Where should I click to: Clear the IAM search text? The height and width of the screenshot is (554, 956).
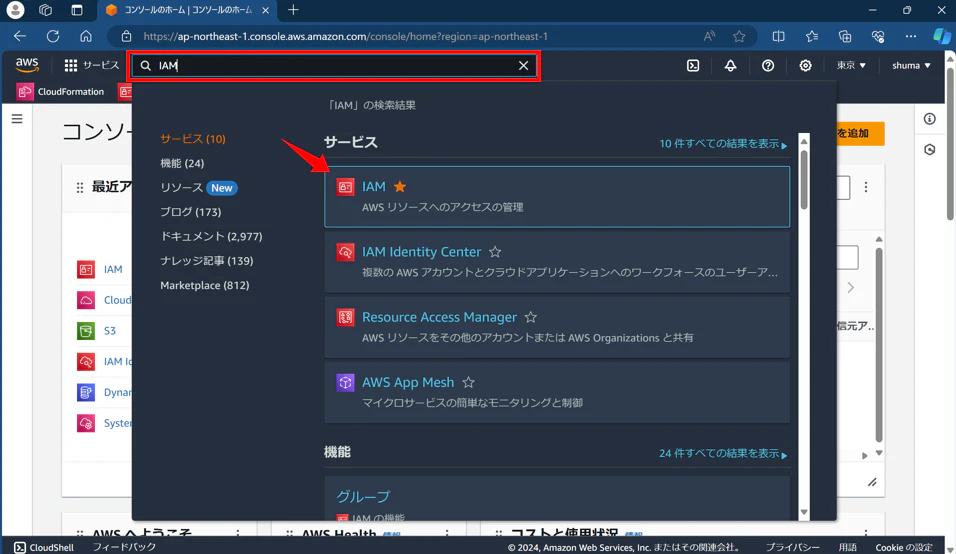(523, 65)
